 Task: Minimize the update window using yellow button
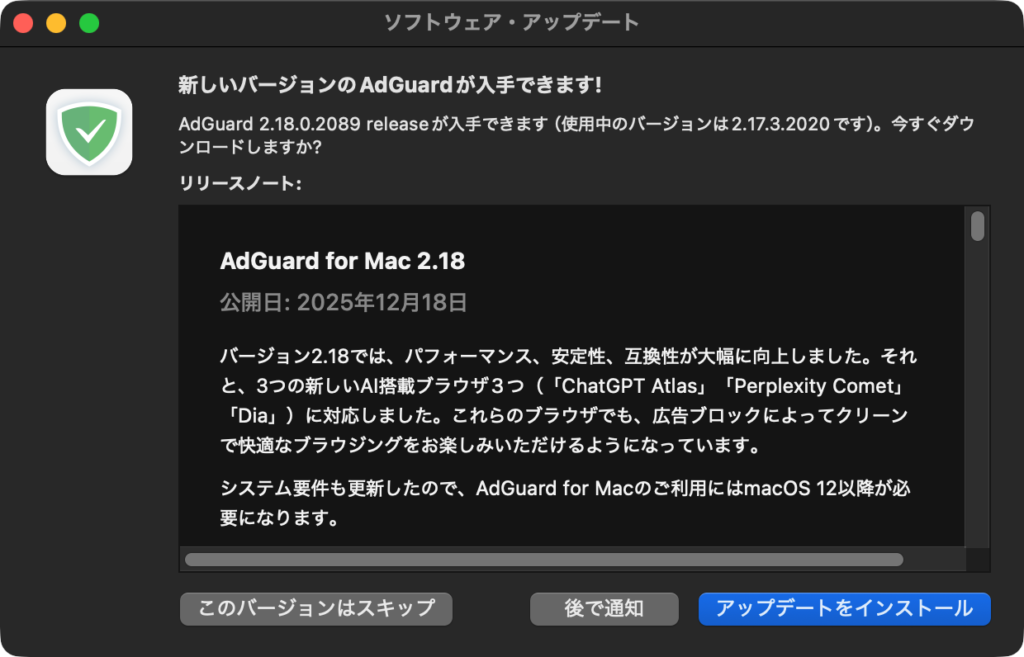point(56,23)
